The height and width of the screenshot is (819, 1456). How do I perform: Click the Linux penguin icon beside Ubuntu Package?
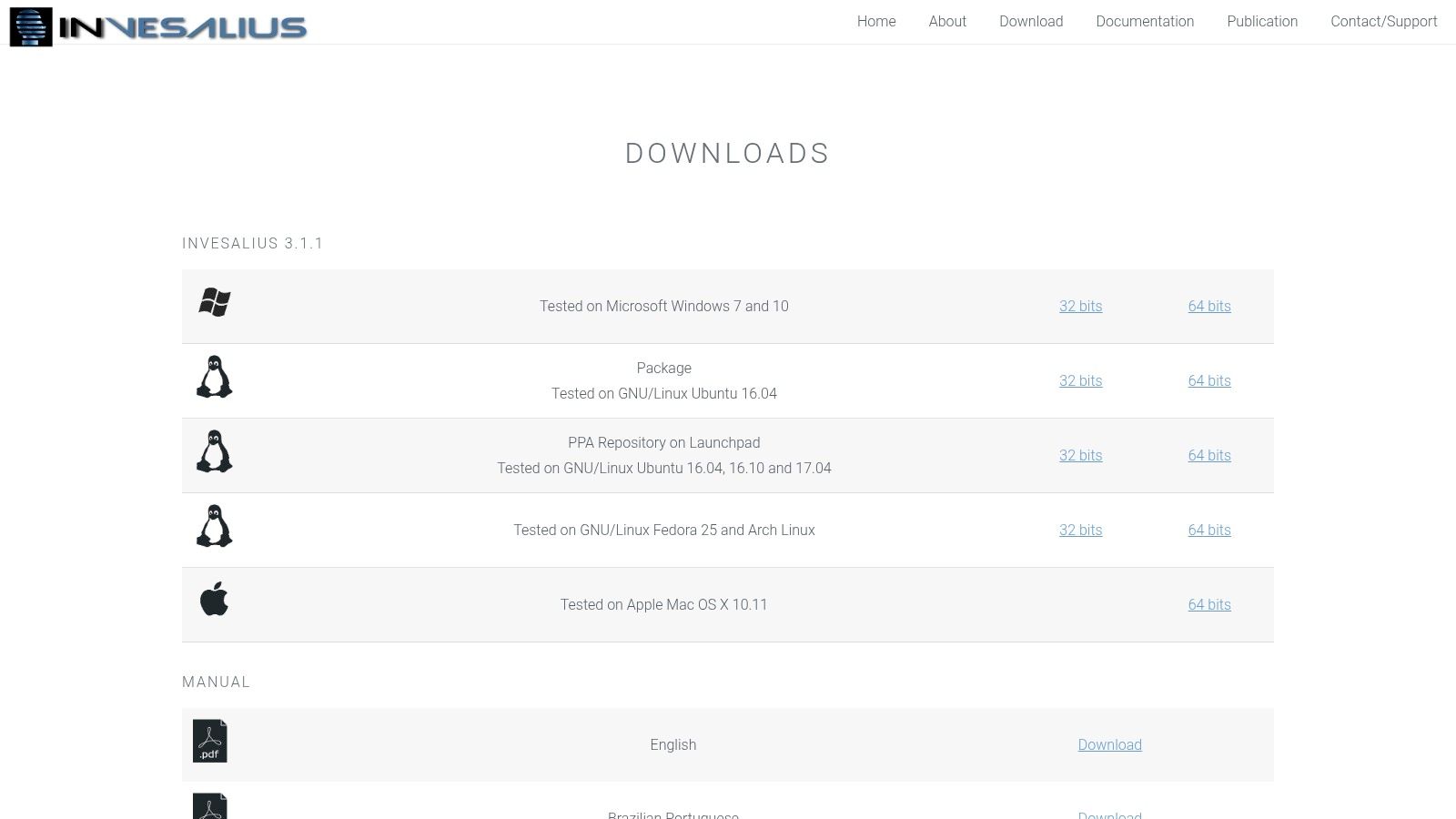pyautogui.click(x=215, y=377)
